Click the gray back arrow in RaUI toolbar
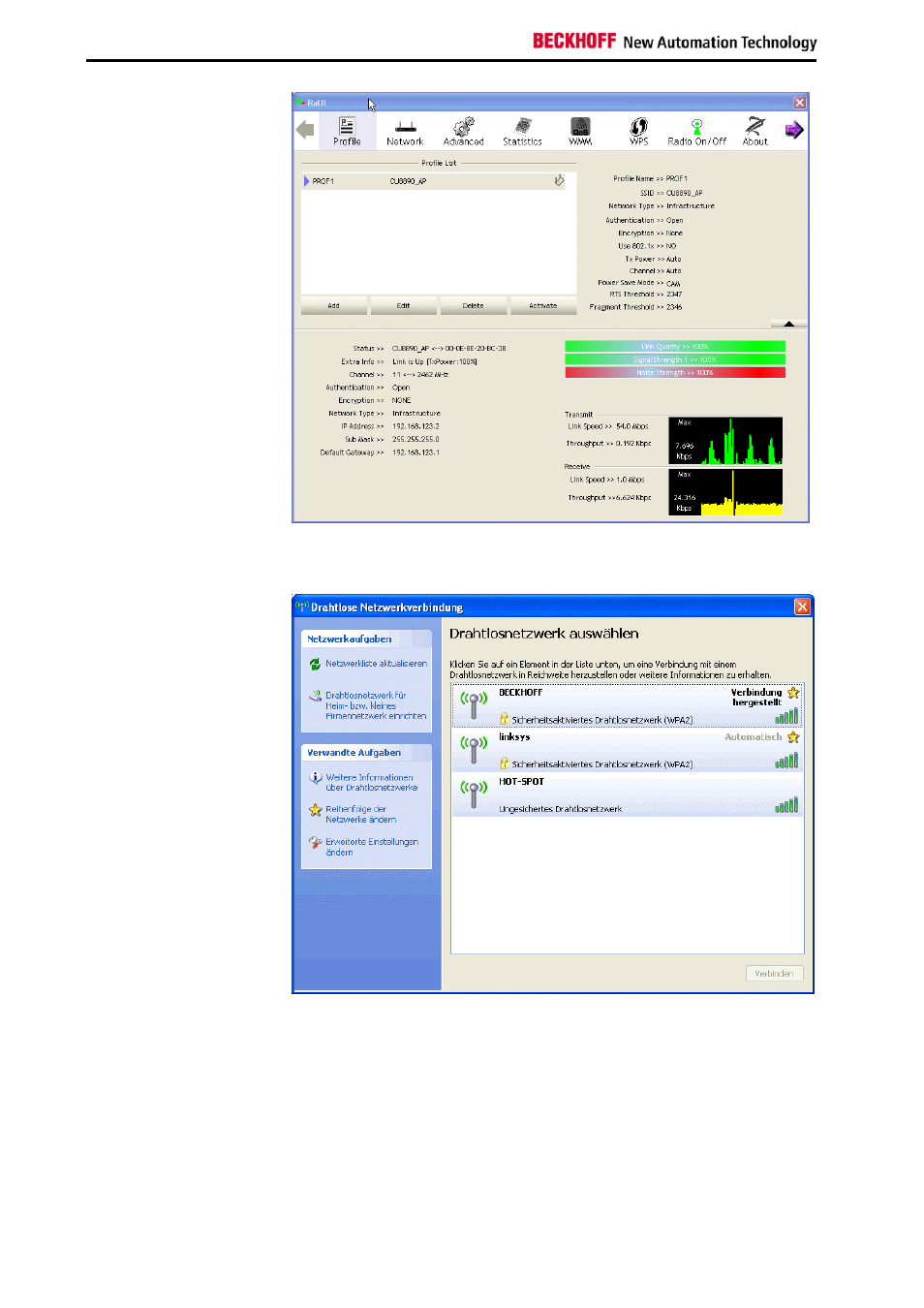This screenshot has width=924, height=1308. click(x=305, y=130)
